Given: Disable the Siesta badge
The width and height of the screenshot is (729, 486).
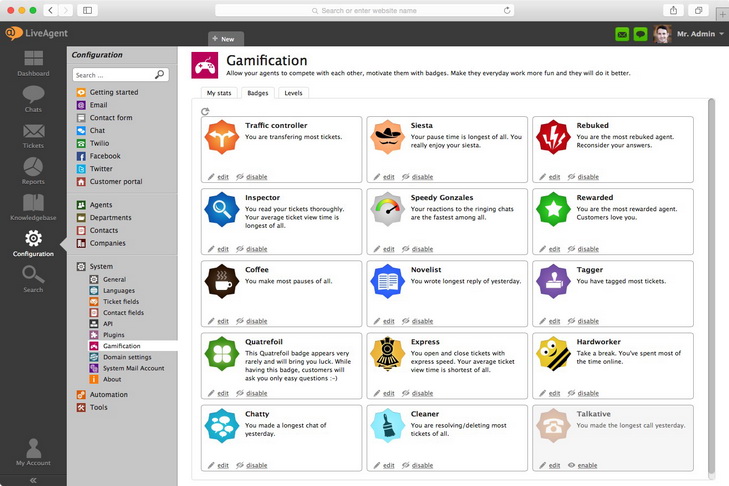Looking at the screenshot, I should pos(418,177).
